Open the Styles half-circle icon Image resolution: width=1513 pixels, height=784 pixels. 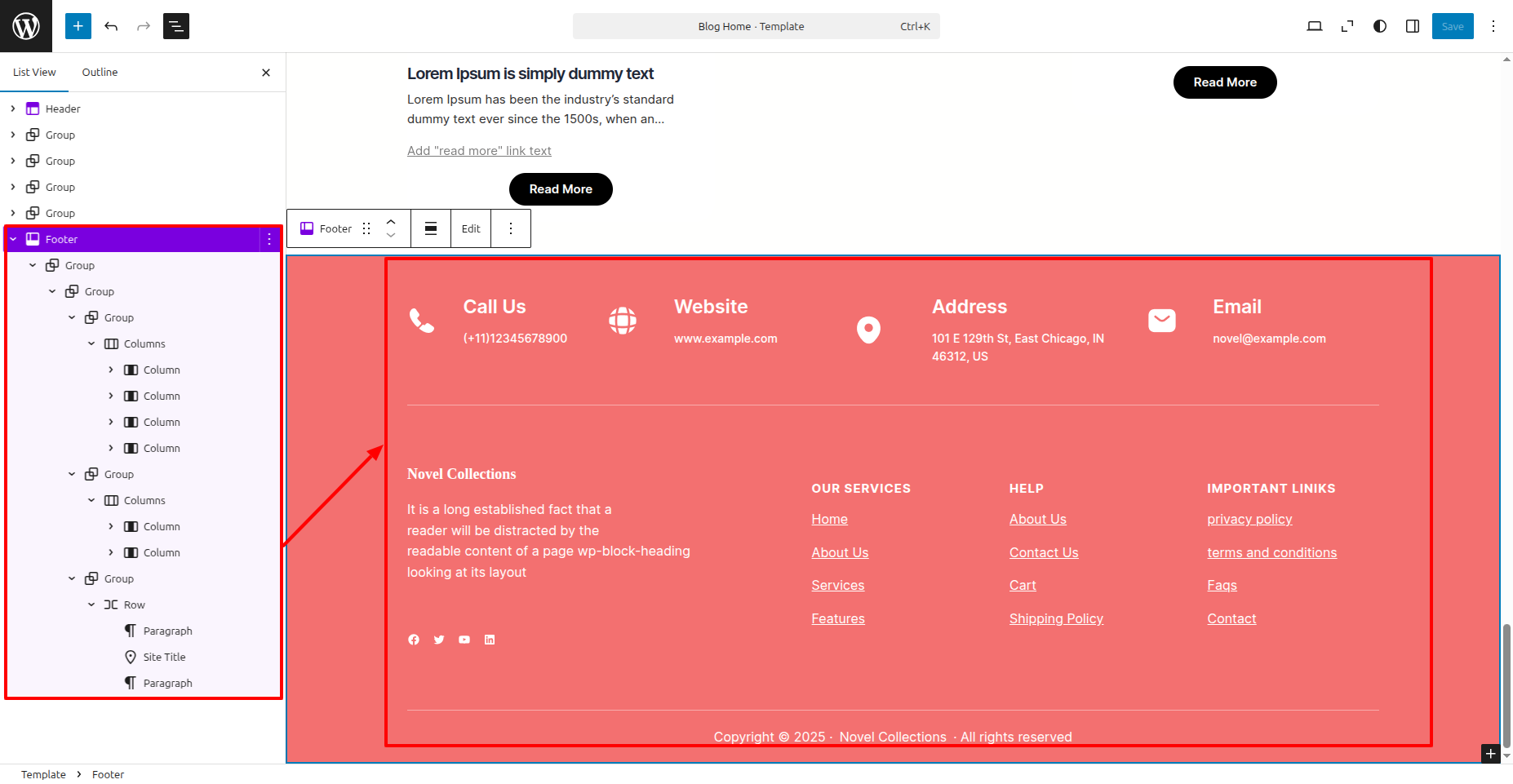coord(1380,26)
